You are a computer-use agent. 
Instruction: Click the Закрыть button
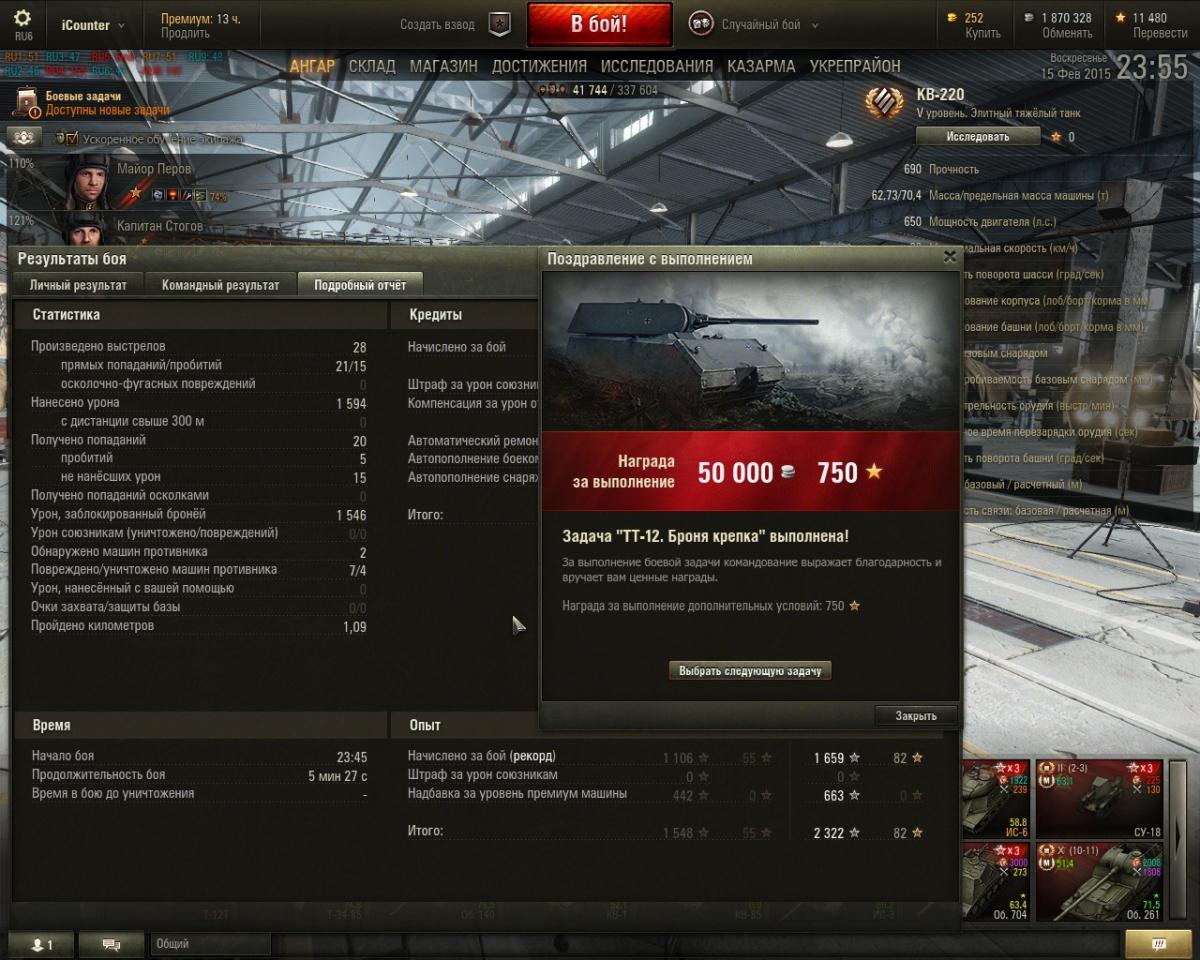tap(916, 716)
